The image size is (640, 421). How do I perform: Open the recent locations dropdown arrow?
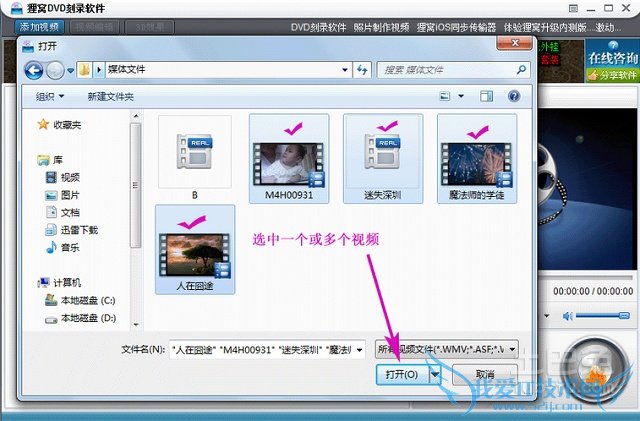tap(70, 71)
